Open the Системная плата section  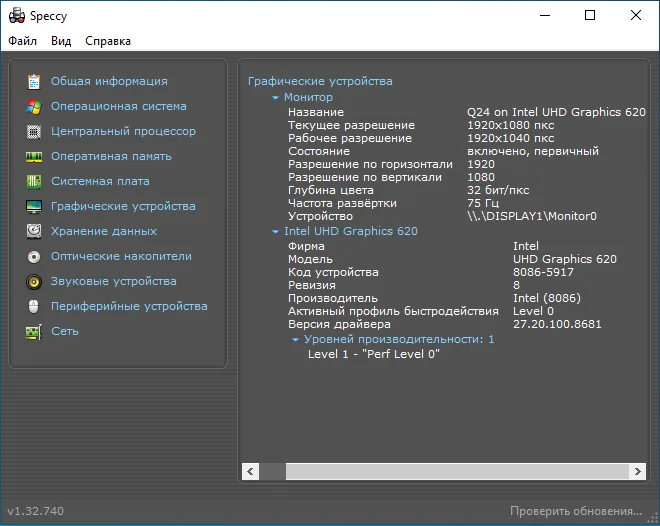click(100, 181)
